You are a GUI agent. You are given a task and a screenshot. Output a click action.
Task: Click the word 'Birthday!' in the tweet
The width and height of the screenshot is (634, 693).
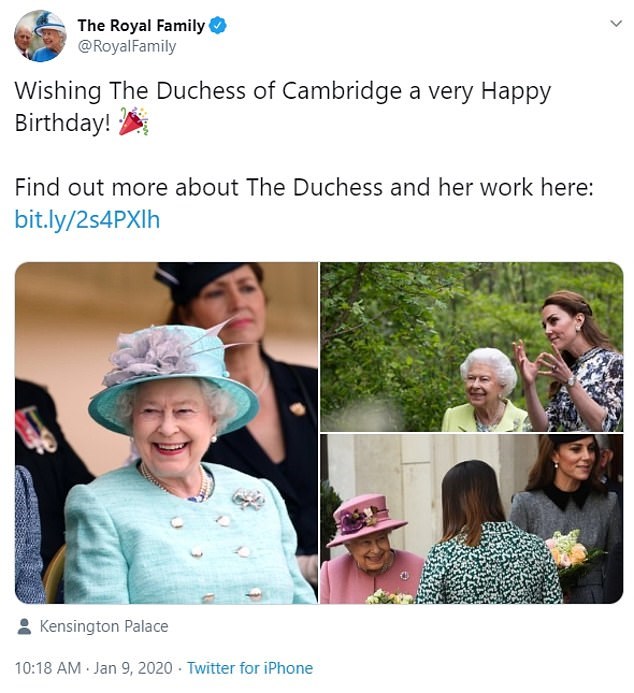pyautogui.click(x=62, y=123)
